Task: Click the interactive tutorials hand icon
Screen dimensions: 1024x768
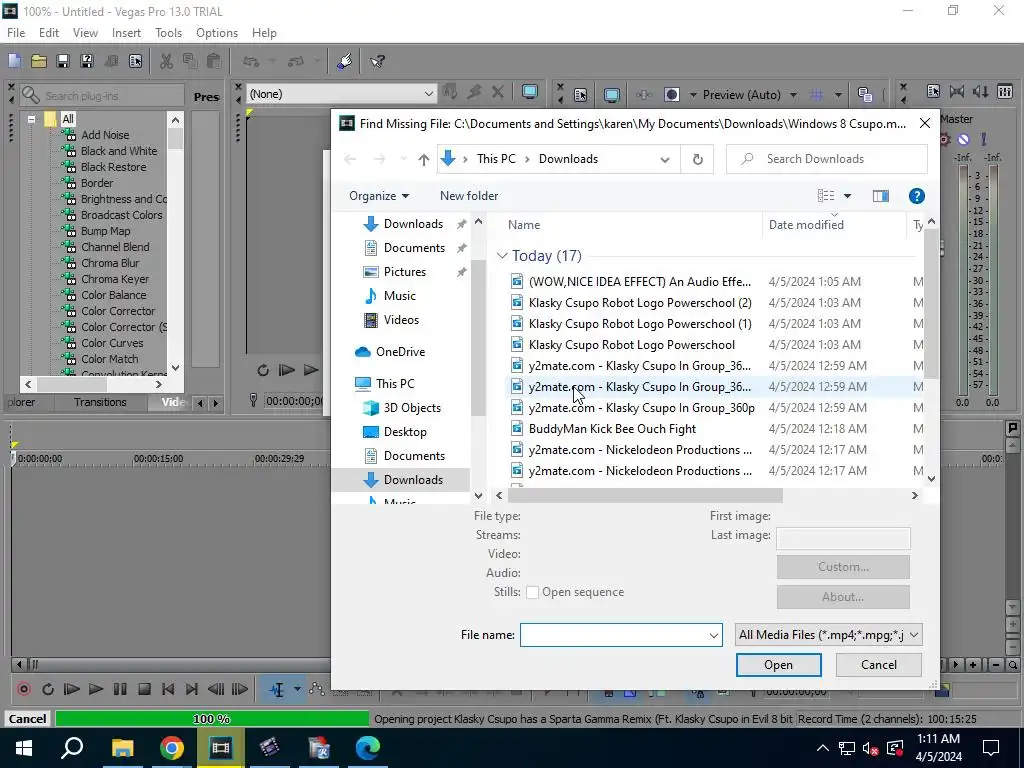Action: click(x=345, y=61)
